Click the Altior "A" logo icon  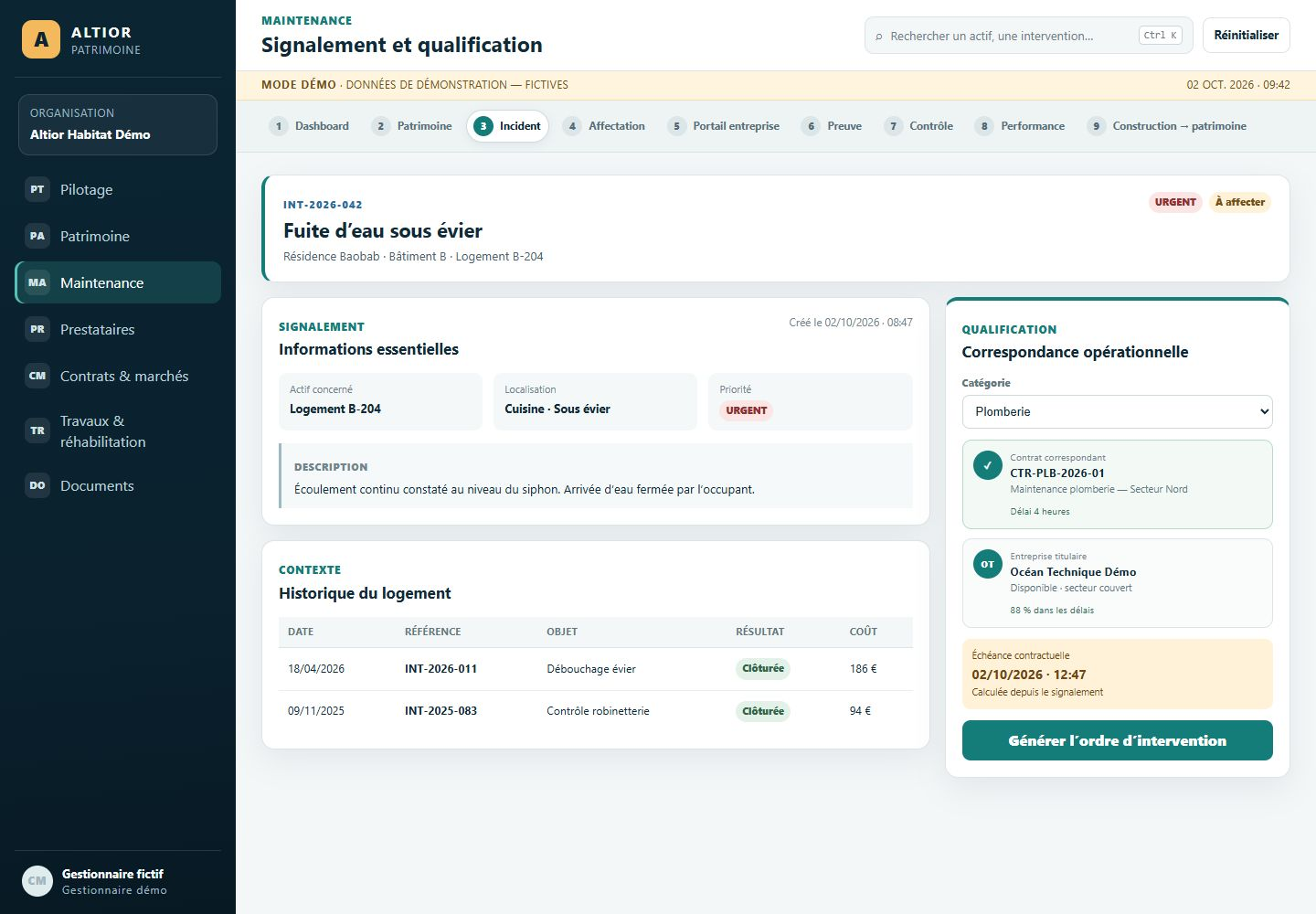tap(41, 39)
